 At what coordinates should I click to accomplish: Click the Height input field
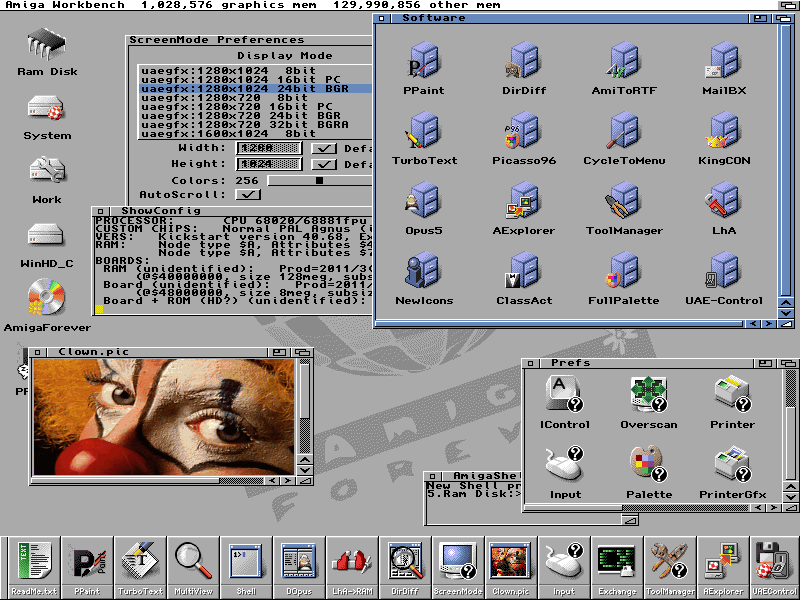coord(269,164)
